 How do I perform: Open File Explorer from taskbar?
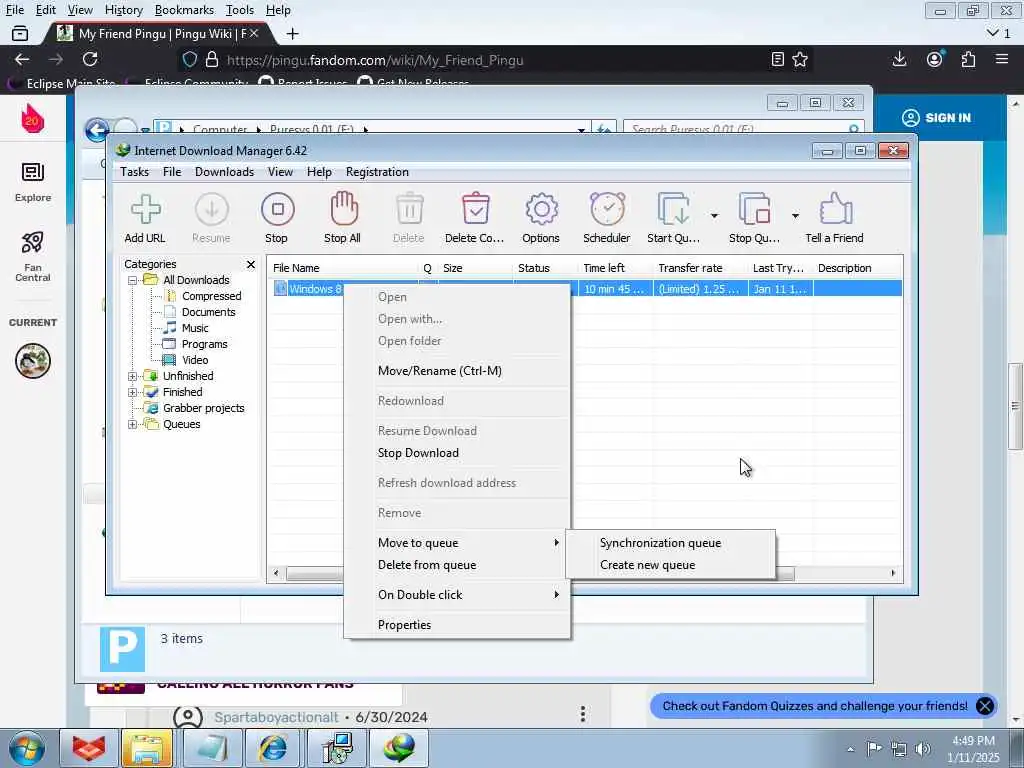coord(147,748)
